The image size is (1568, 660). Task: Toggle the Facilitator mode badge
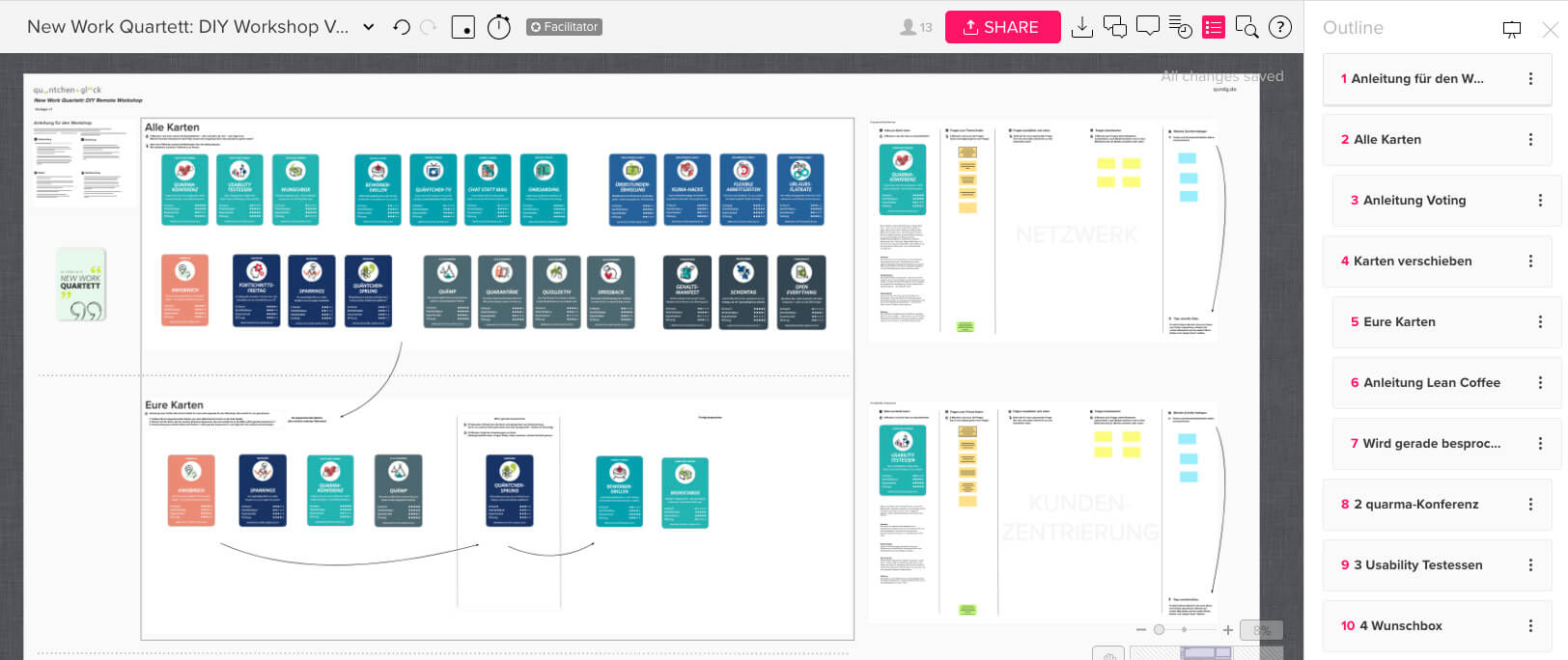(564, 27)
